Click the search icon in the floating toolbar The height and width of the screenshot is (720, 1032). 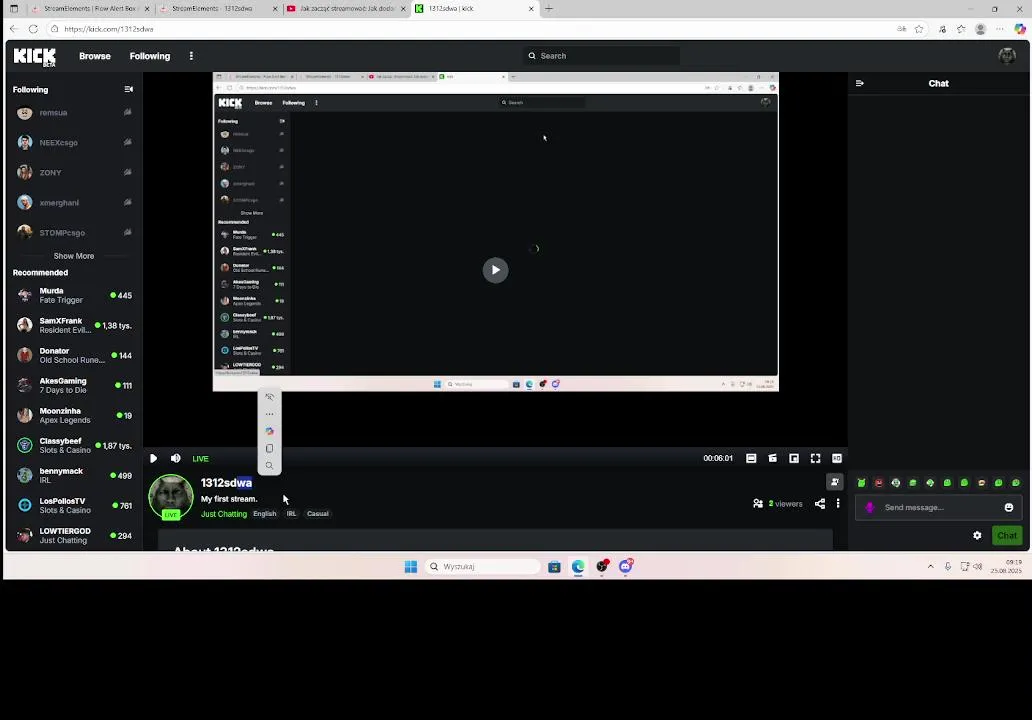coord(270,465)
